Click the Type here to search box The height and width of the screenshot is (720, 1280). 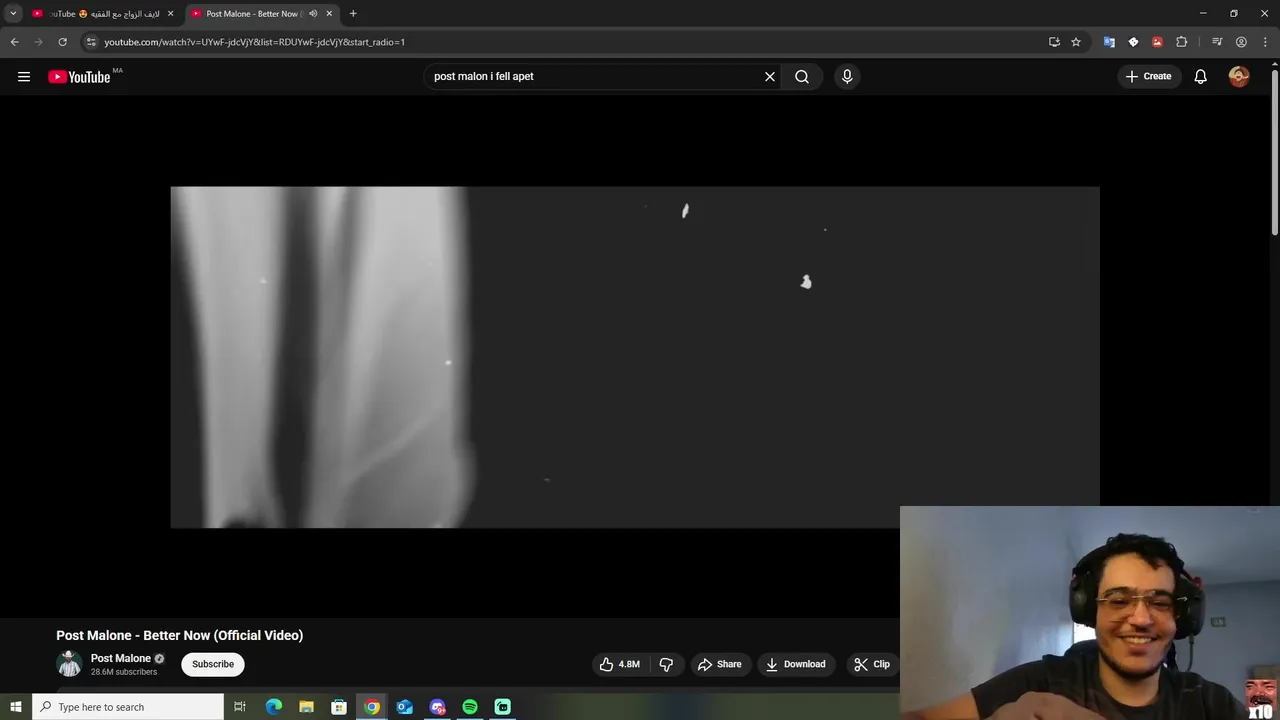128,707
